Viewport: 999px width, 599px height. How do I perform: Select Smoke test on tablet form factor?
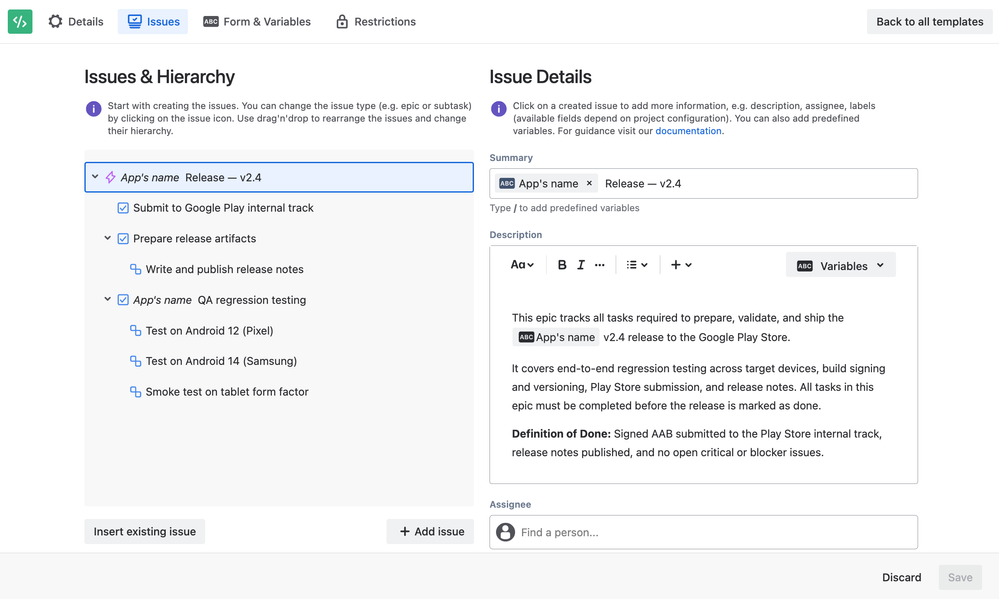tap(227, 392)
